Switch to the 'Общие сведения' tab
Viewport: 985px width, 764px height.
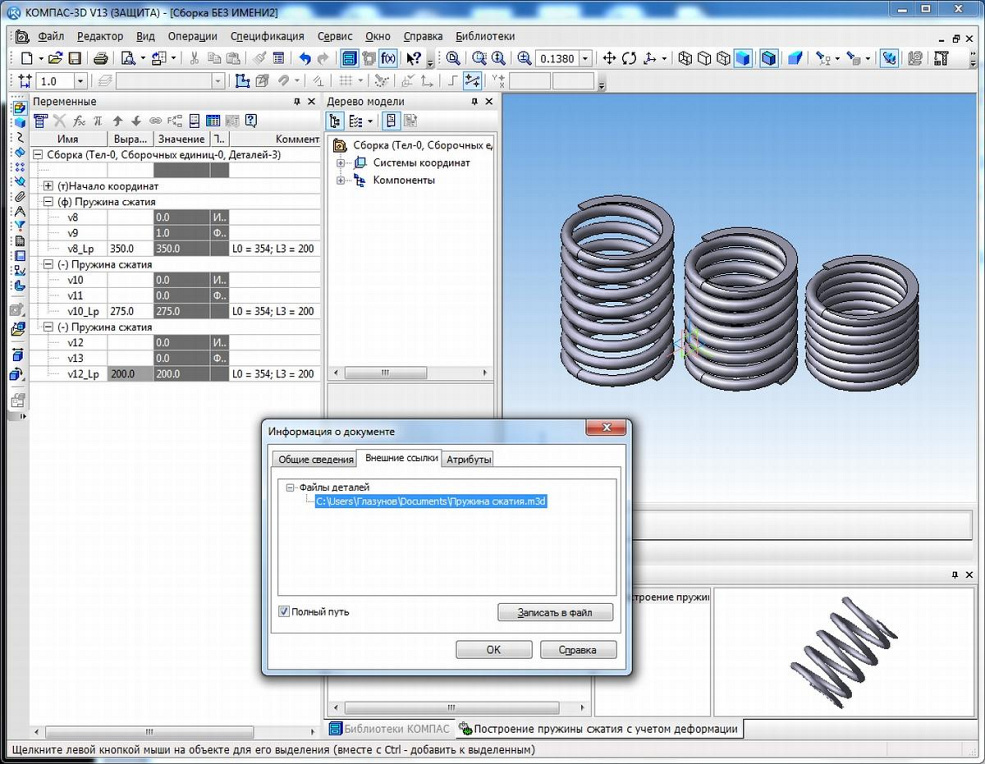click(314, 459)
